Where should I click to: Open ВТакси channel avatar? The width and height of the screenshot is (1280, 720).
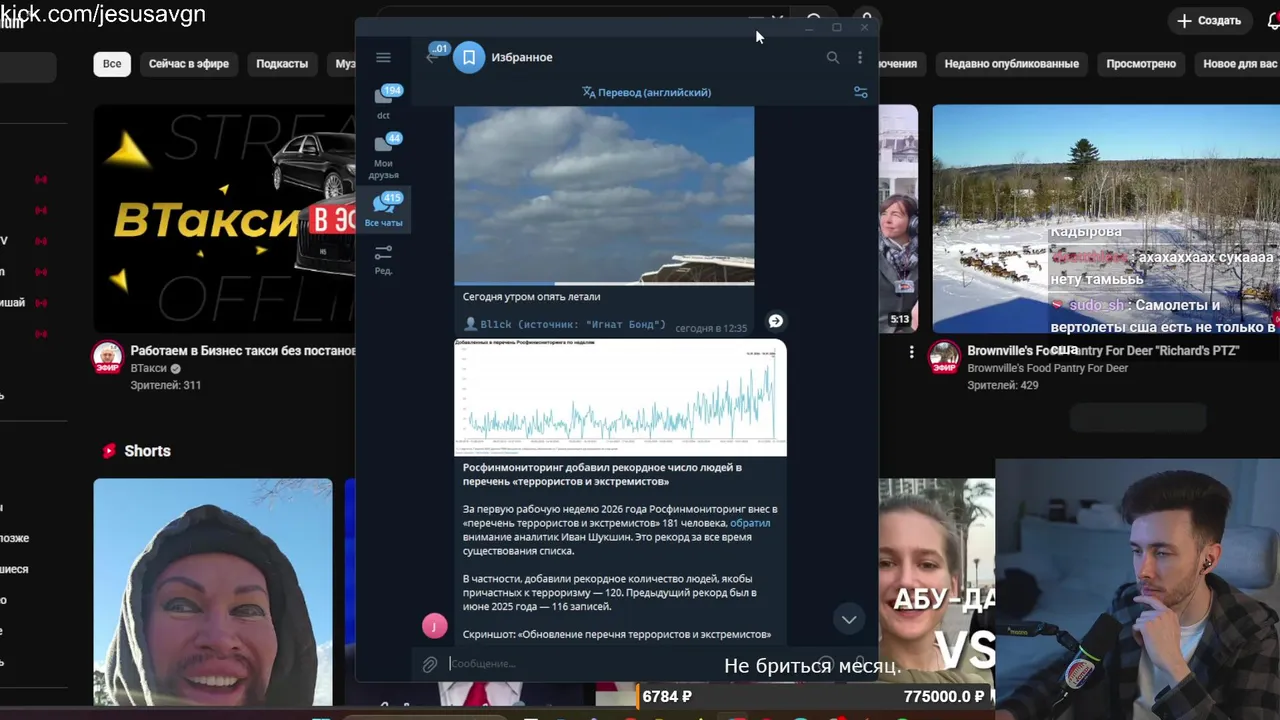tap(108, 357)
